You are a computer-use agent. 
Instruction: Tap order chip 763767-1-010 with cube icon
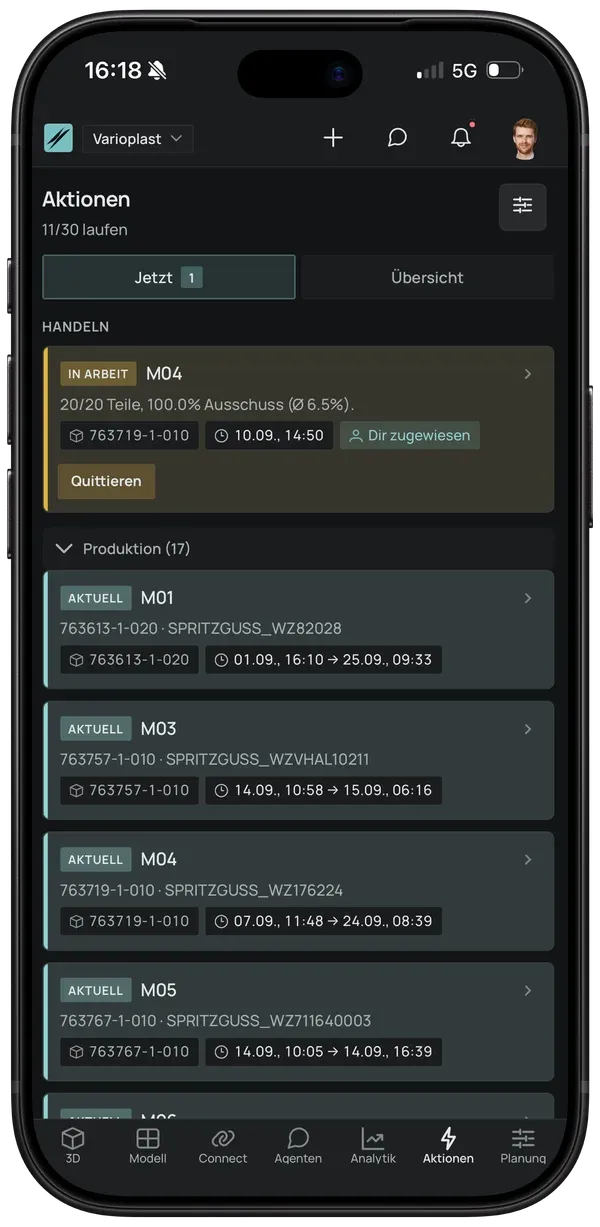tap(129, 1052)
